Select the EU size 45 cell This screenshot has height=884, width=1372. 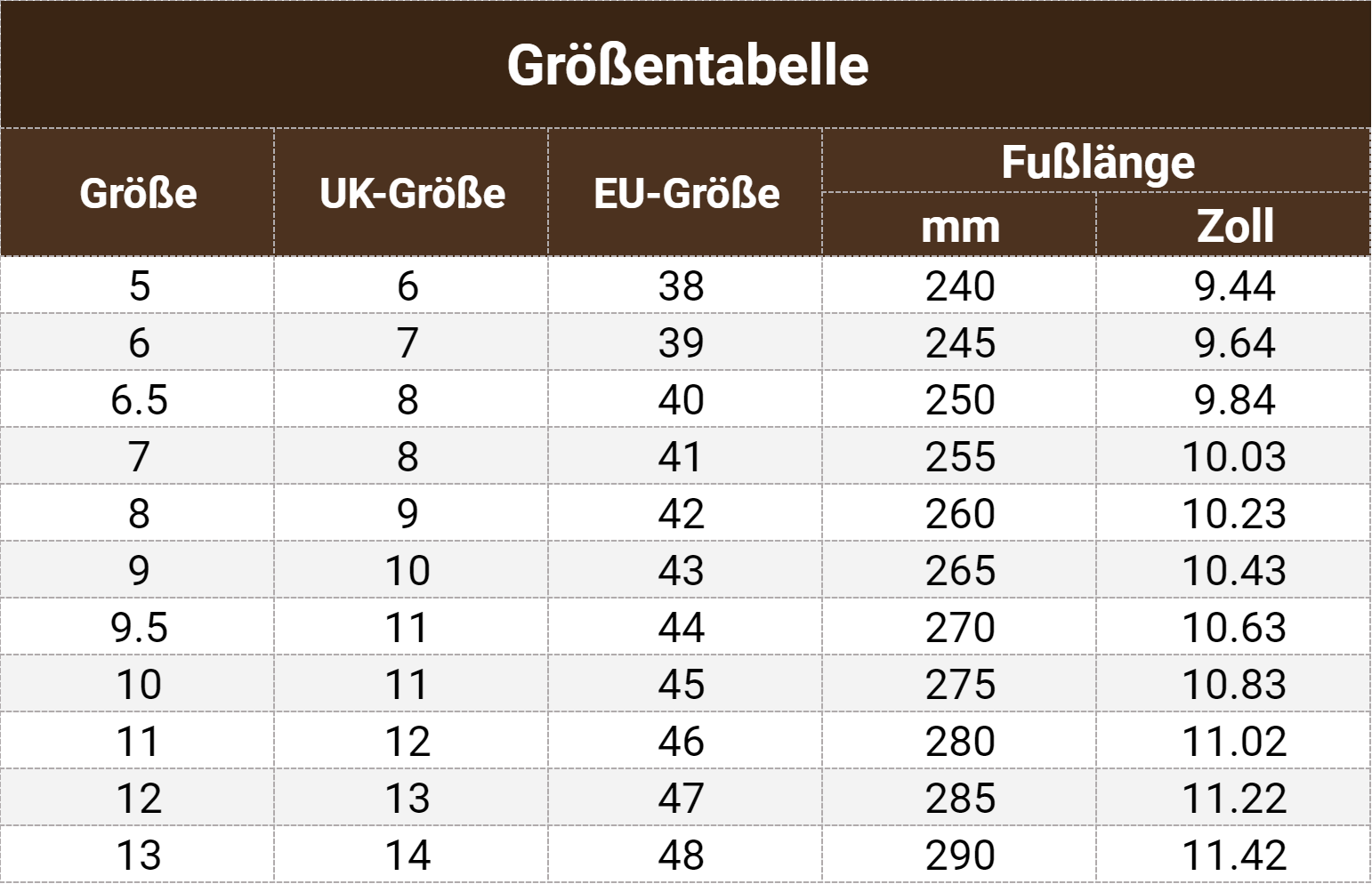pos(682,685)
